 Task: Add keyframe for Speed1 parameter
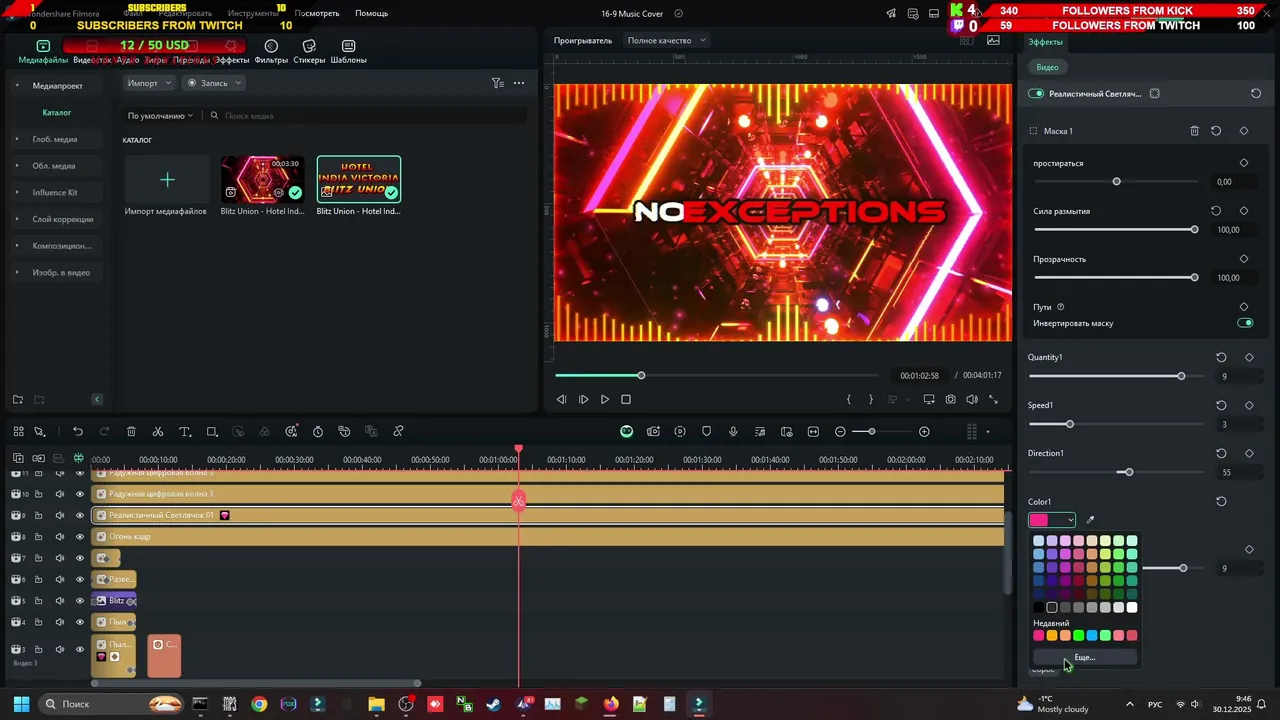pyautogui.click(x=1249, y=405)
